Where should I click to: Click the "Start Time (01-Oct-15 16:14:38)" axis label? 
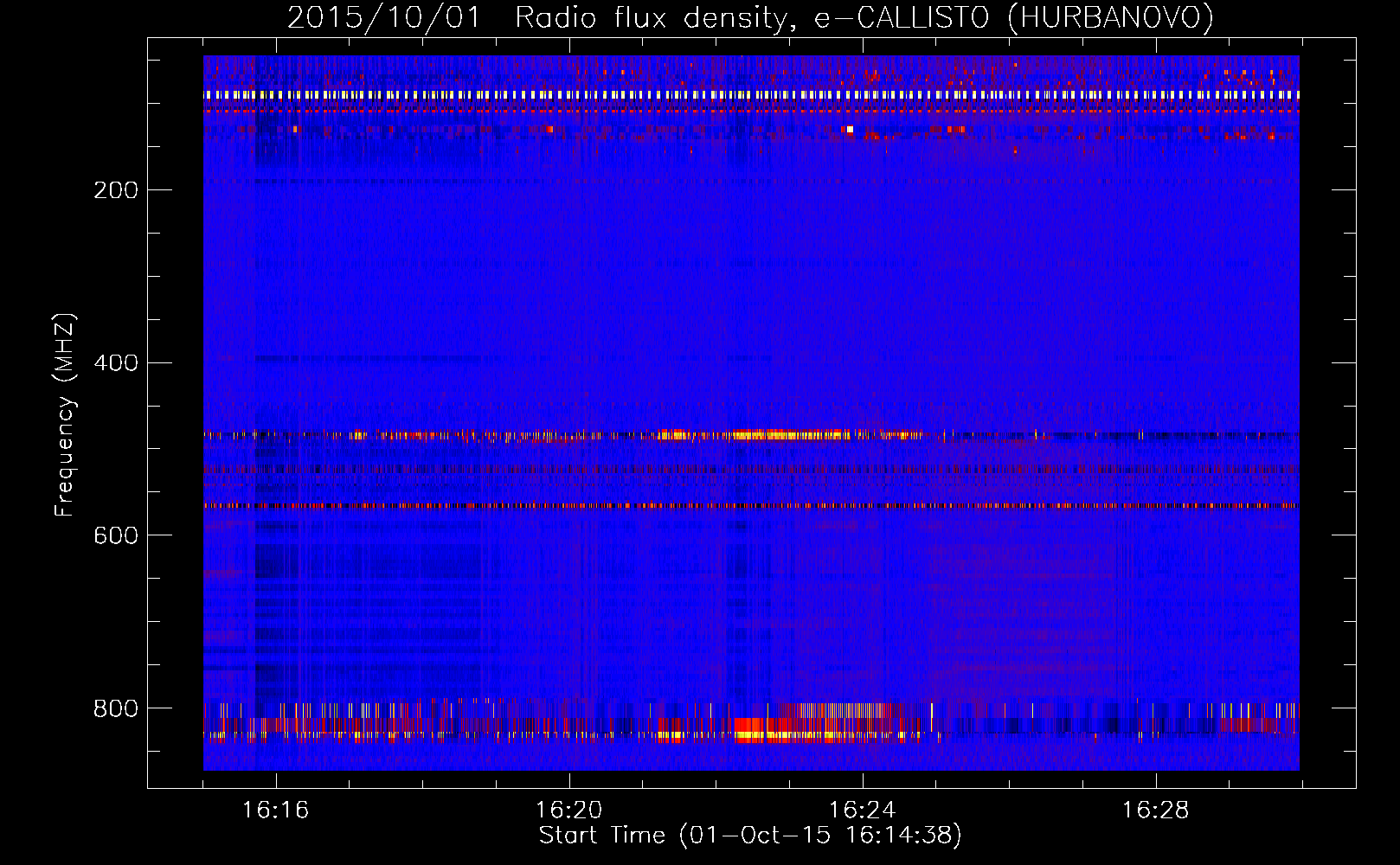(x=750, y=835)
